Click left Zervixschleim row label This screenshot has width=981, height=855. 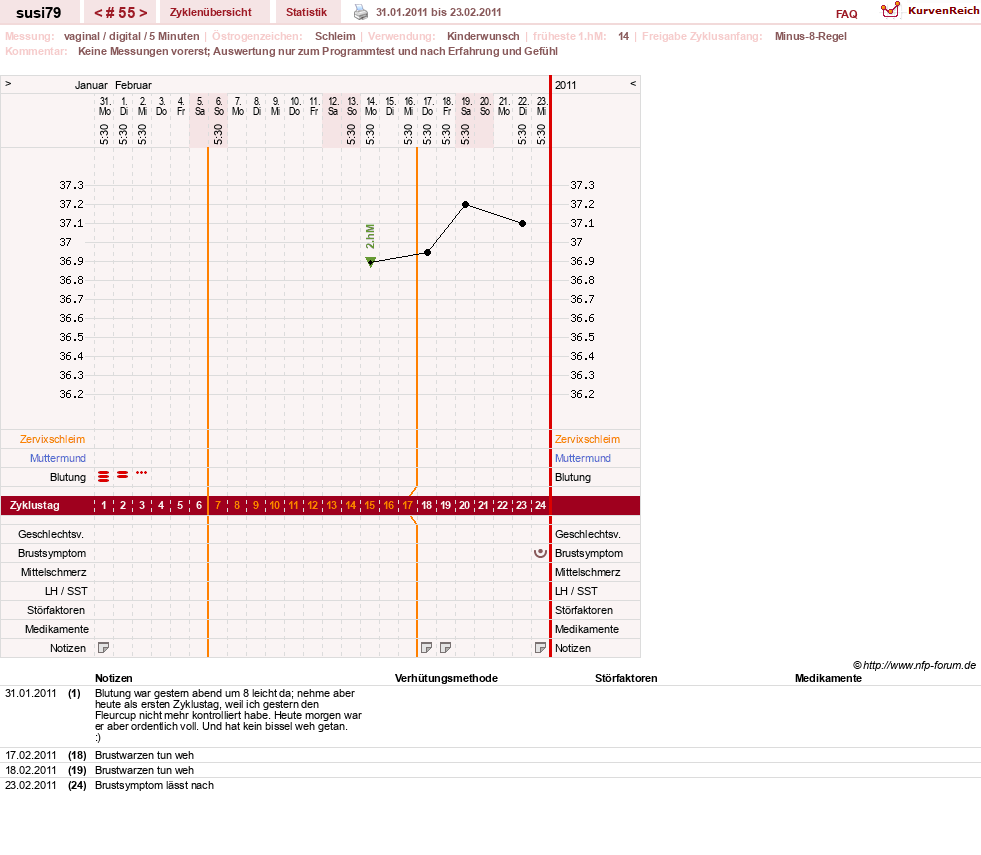tap(53, 439)
